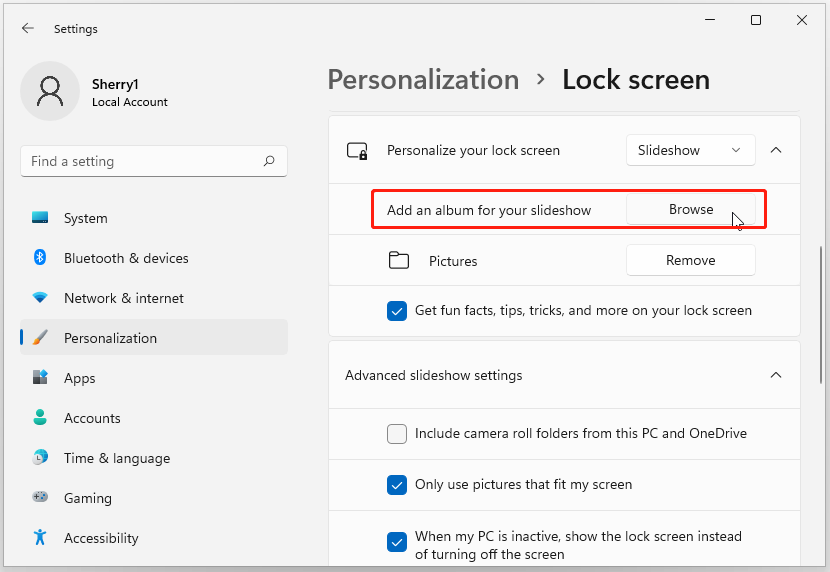
Task: Uncheck Get fun facts, tips, tricks checkbox
Action: 397,311
